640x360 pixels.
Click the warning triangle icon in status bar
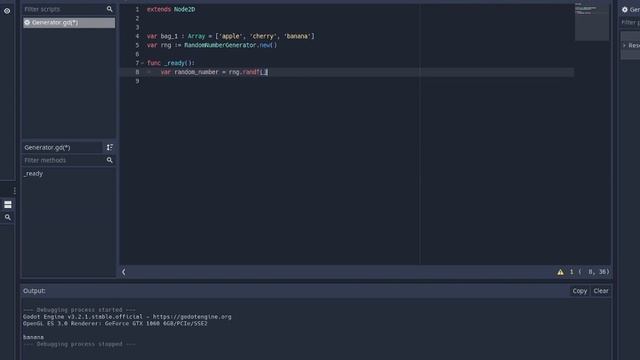coord(560,272)
